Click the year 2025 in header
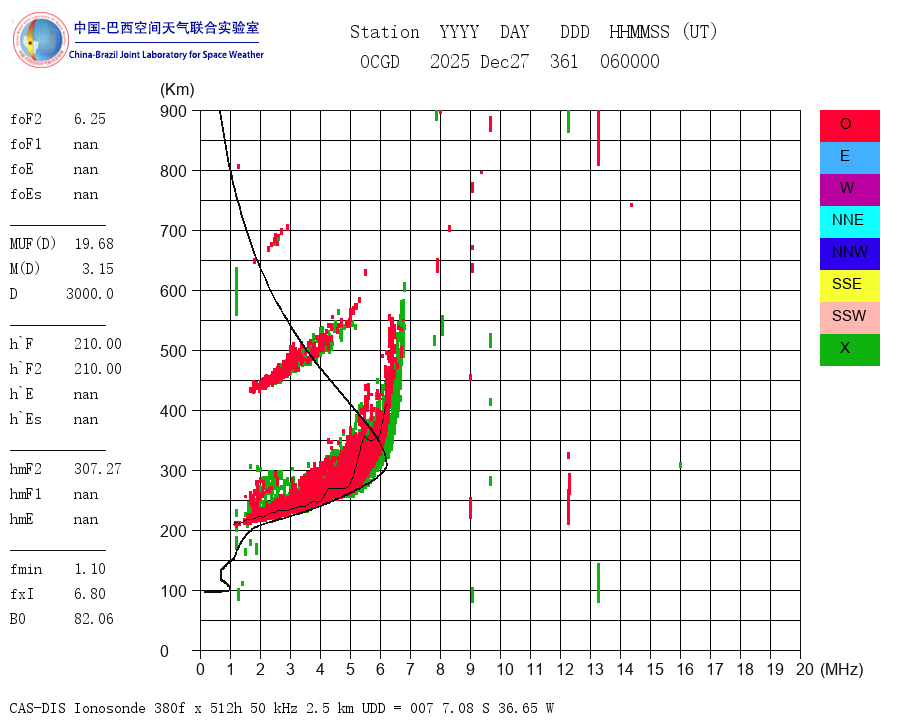 click(450, 61)
